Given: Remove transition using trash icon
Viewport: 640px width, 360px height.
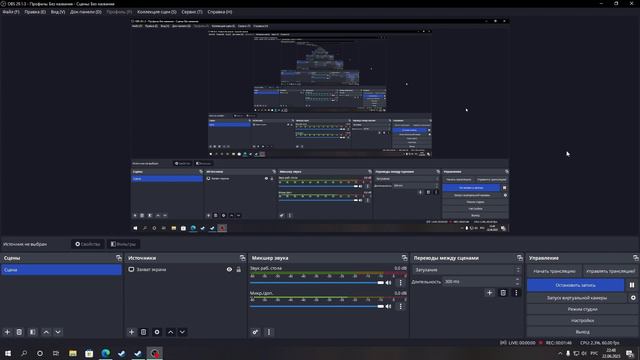Looking at the screenshot, I should pyautogui.click(x=503, y=293).
